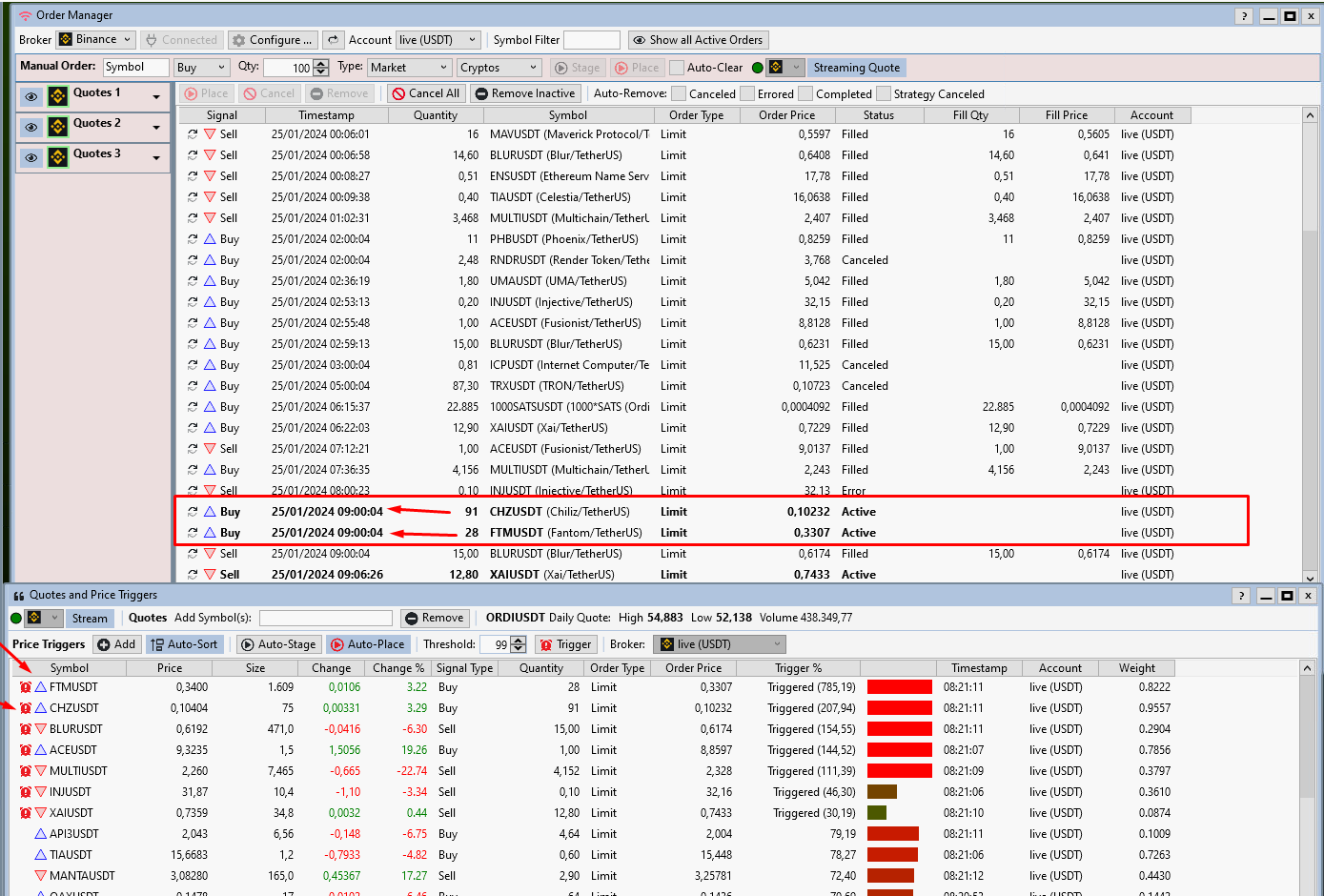Open the Configure settings button

274,40
